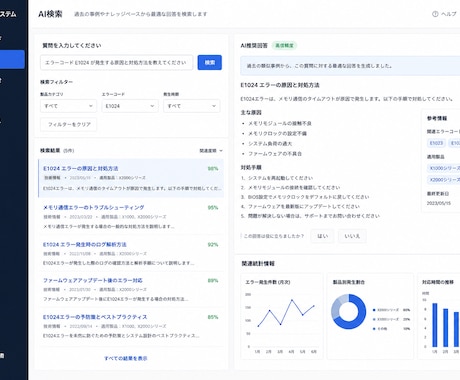Click the 関連統計情報 section heading
460x380 pixels.
tap(258, 264)
